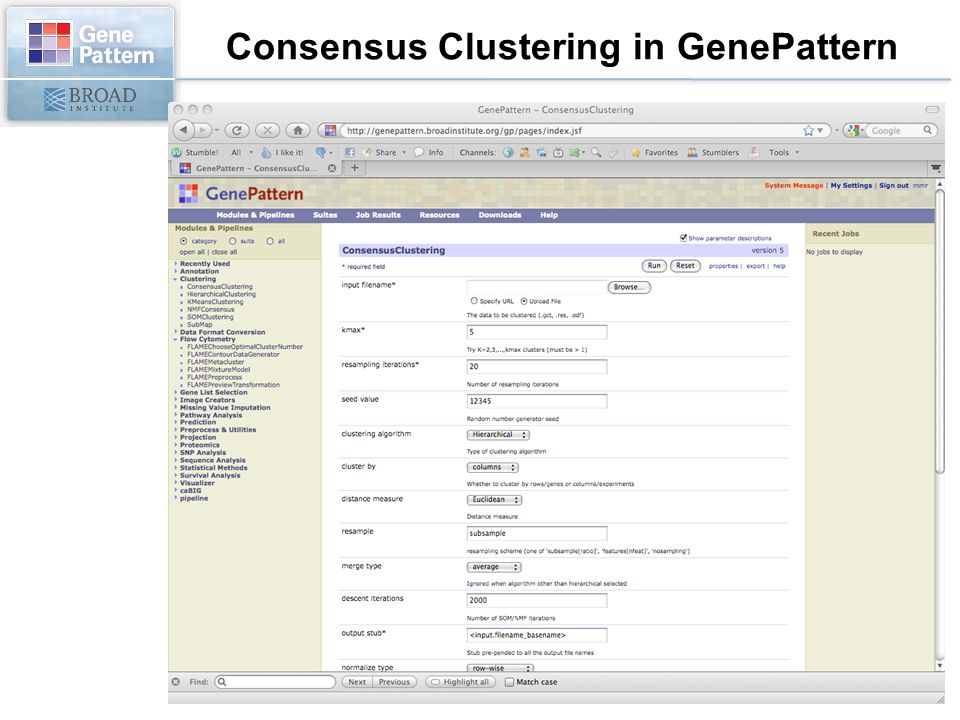This screenshot has height=720, width=960.
Task: Click the scroll-down arrow of the scrollbar
Action: (940, 666)
